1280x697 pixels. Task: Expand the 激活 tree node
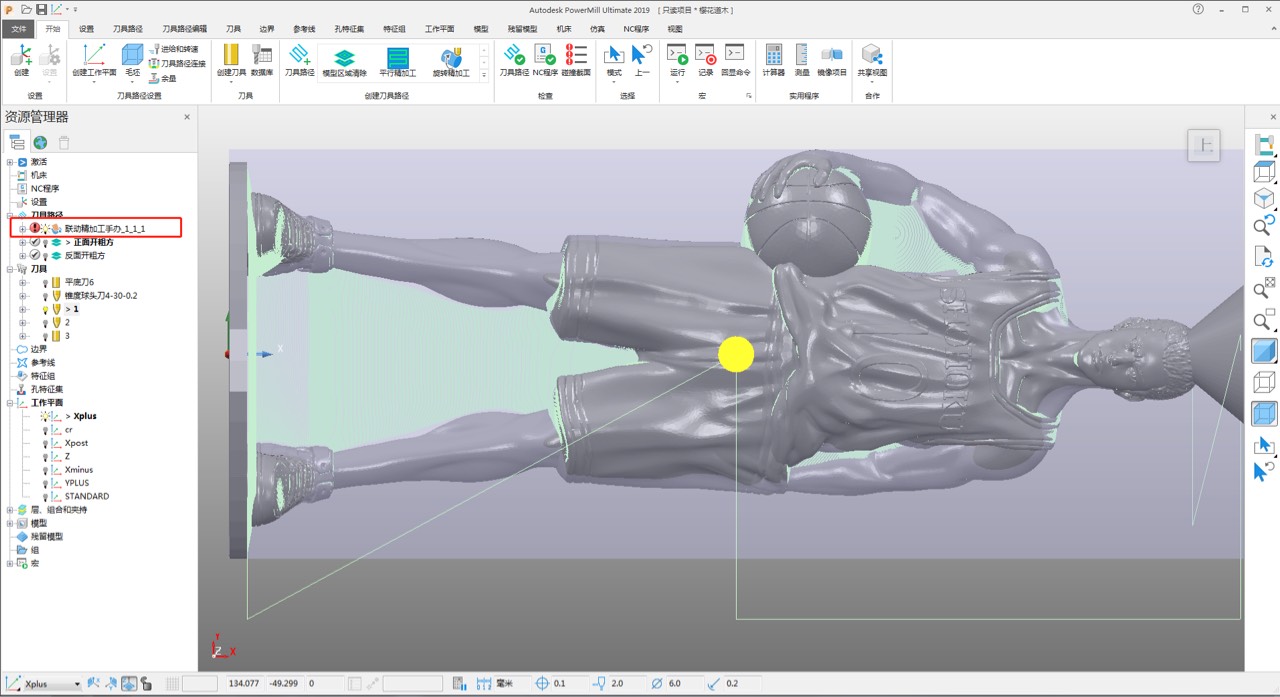tap(10, 162)
